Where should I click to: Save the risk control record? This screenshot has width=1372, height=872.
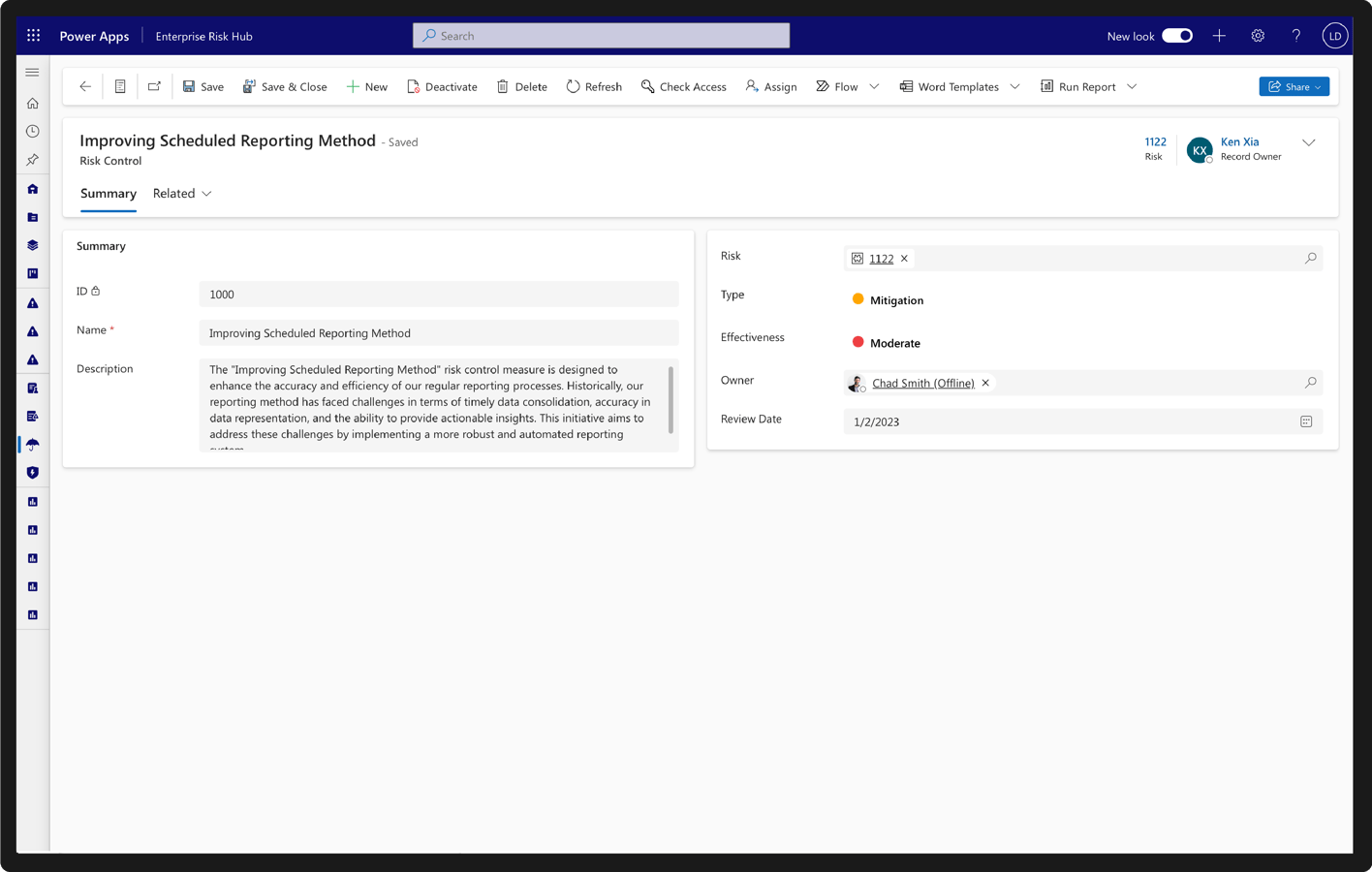coord(203,86)
